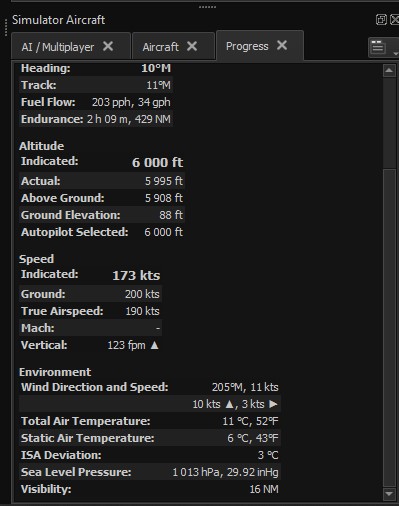Click Static Air Temperature 6 °C, 43°F
The image size is (399, 506).
click(253, 438)
